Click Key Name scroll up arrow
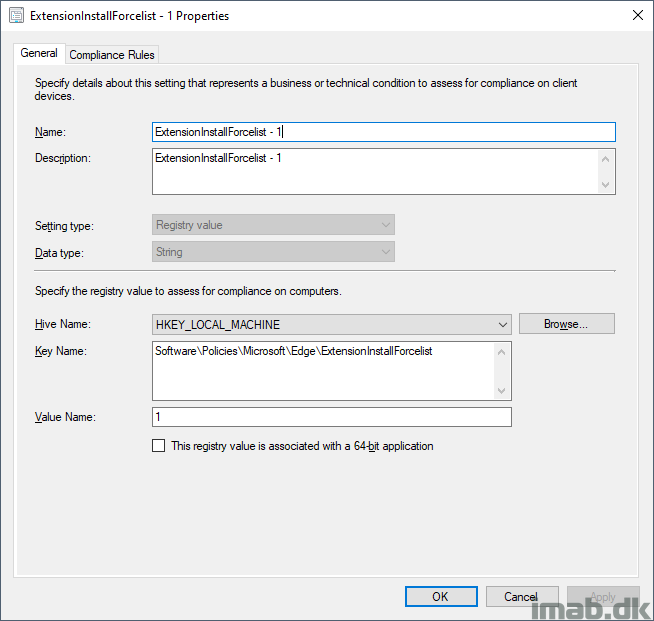This screenshot has height=621, width=654. (x=502, y=352)
